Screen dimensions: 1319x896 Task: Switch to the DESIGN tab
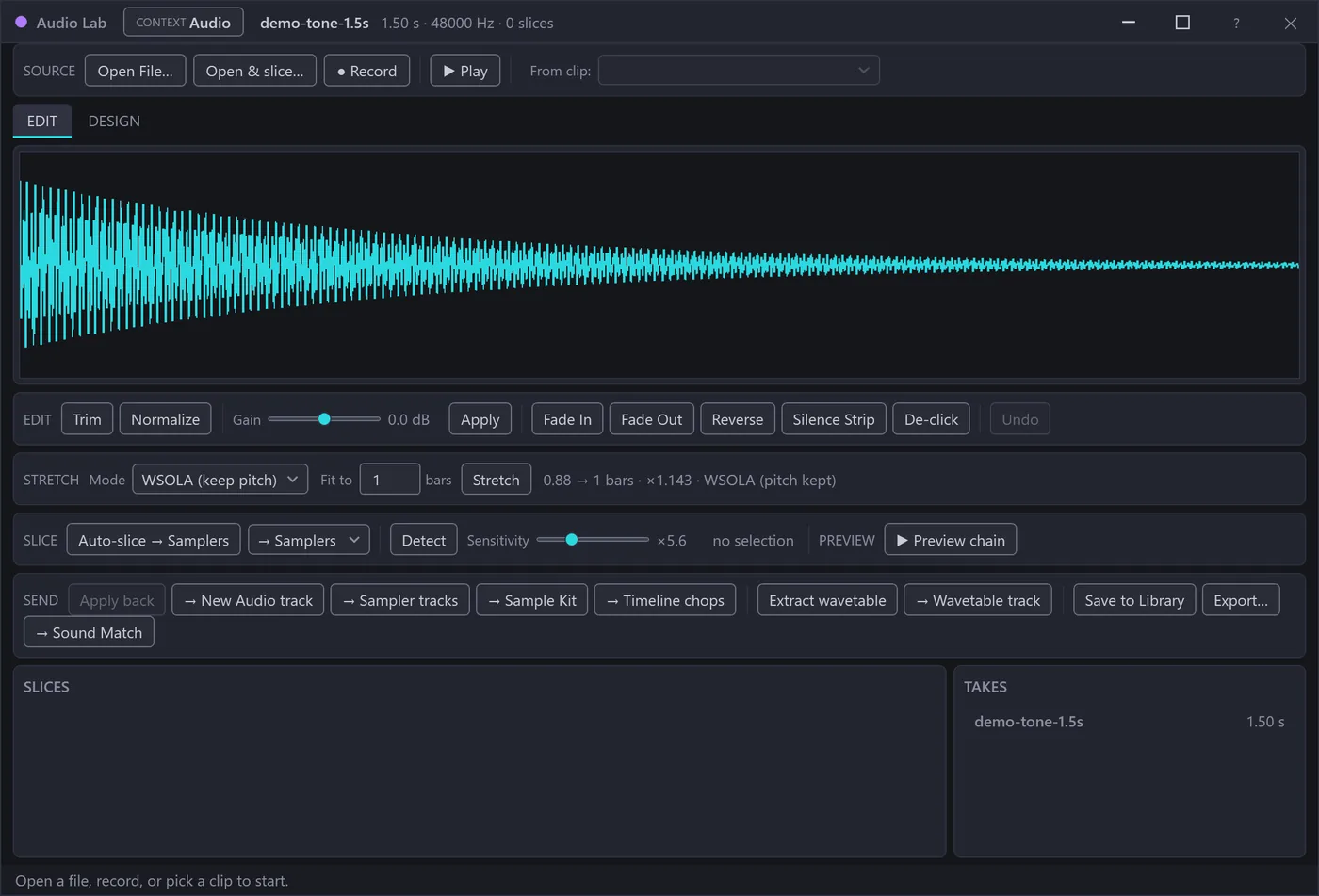[114, 121]
